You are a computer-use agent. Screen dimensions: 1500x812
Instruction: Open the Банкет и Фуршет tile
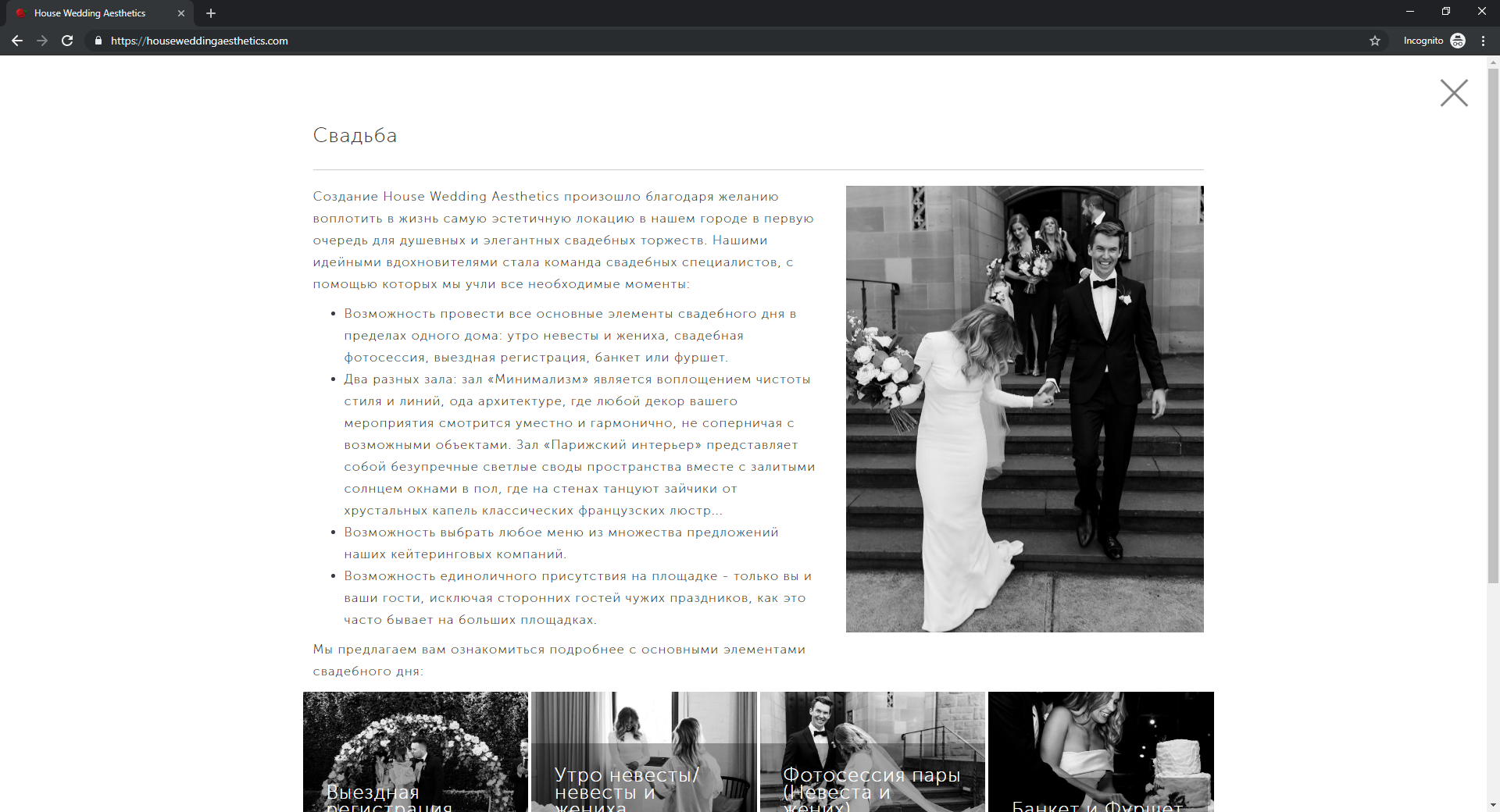point(1101,751)
